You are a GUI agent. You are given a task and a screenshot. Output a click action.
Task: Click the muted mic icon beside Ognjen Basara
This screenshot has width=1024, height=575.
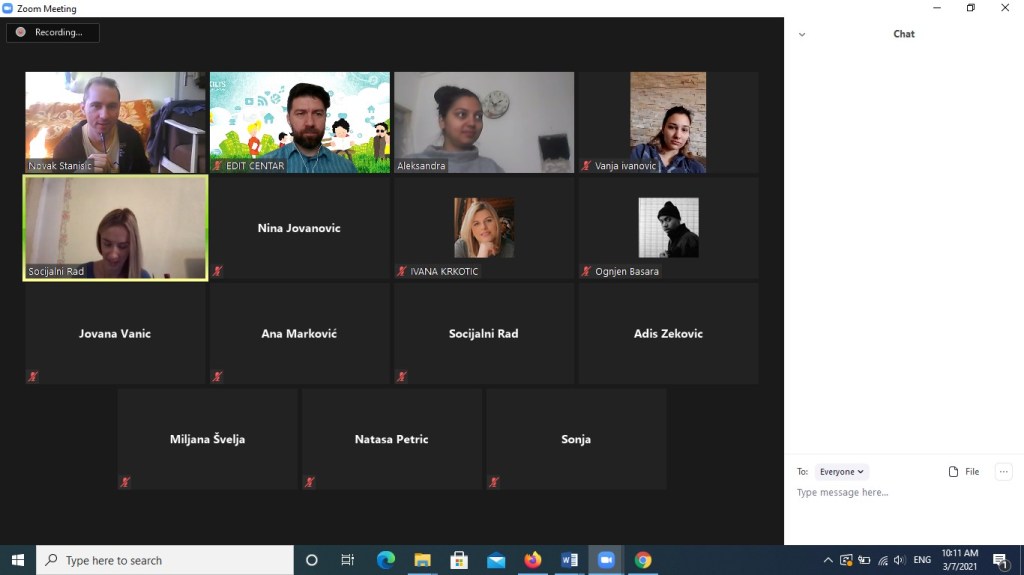point(586,271)
